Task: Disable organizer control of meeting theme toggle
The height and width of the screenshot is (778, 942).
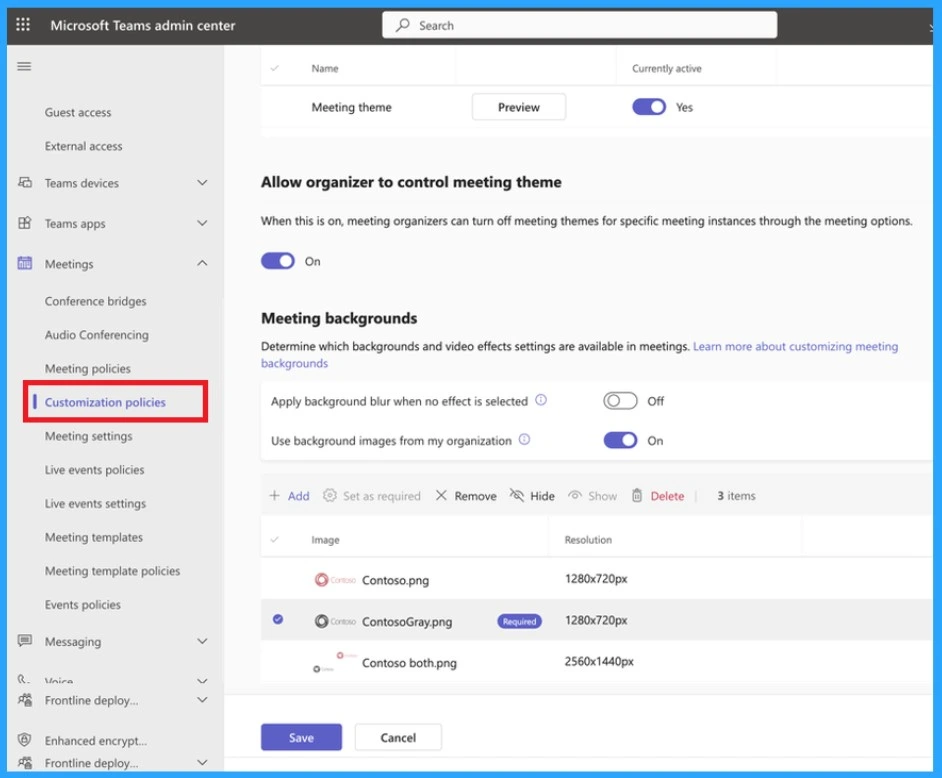Action: coord(278,261)
